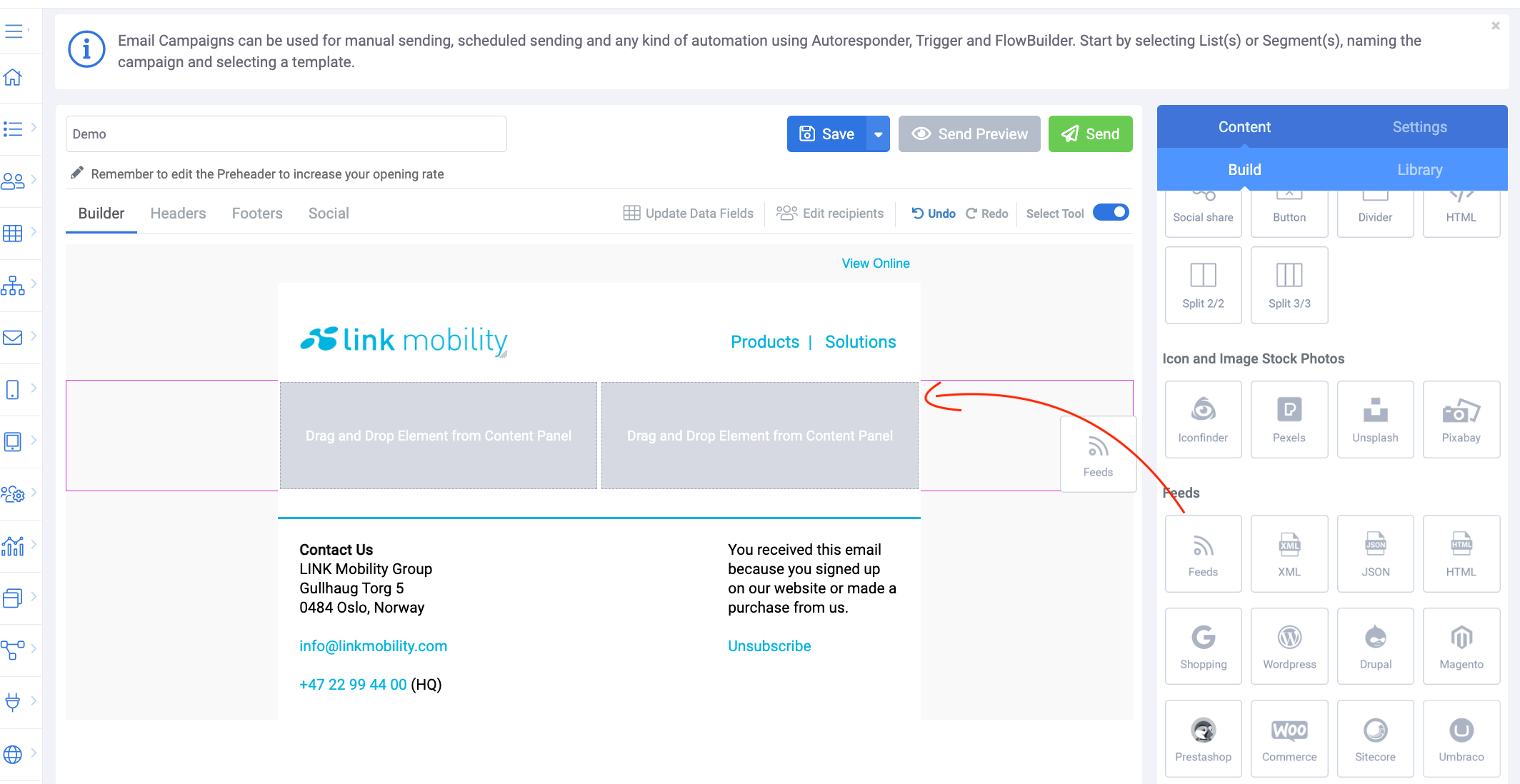This screenshot has width=1520, height=784.
Task: Click the Demo campaign name field
Action: pyautogui.click(x=286, y=134)
